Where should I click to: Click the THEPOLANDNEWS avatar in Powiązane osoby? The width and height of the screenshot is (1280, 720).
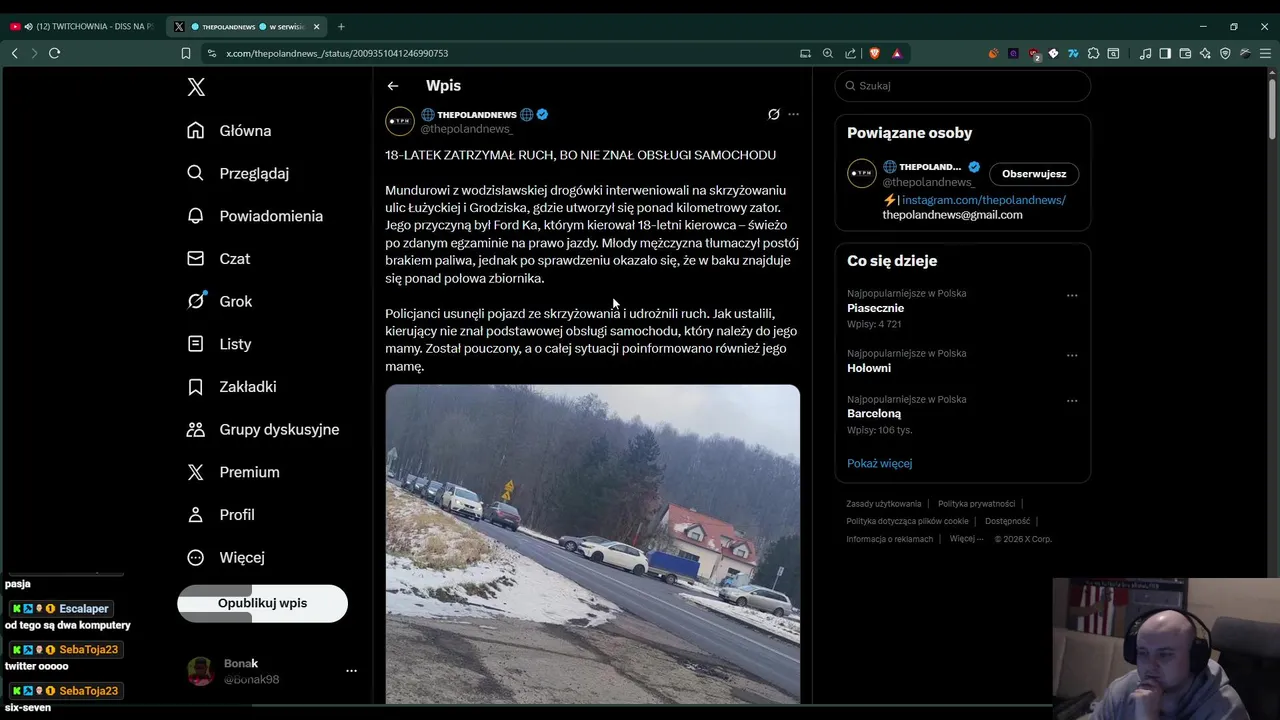point(862,173)
